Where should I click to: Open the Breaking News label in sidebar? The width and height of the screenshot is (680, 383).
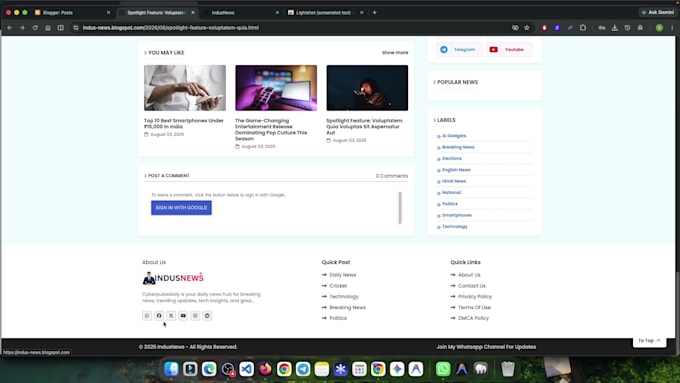pos(458,147)
